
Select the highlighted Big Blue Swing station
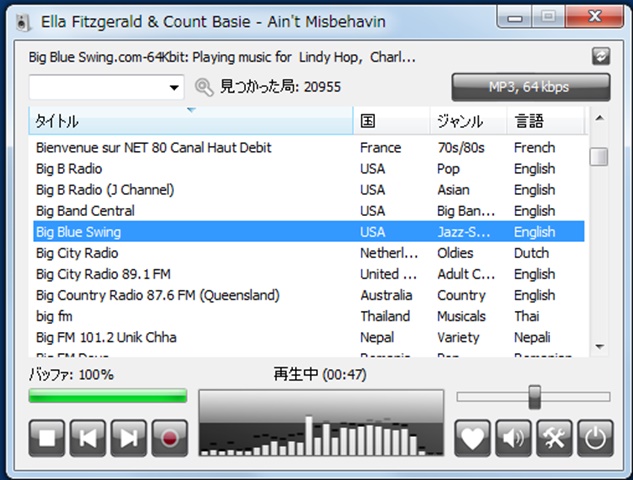pos(309,232)
